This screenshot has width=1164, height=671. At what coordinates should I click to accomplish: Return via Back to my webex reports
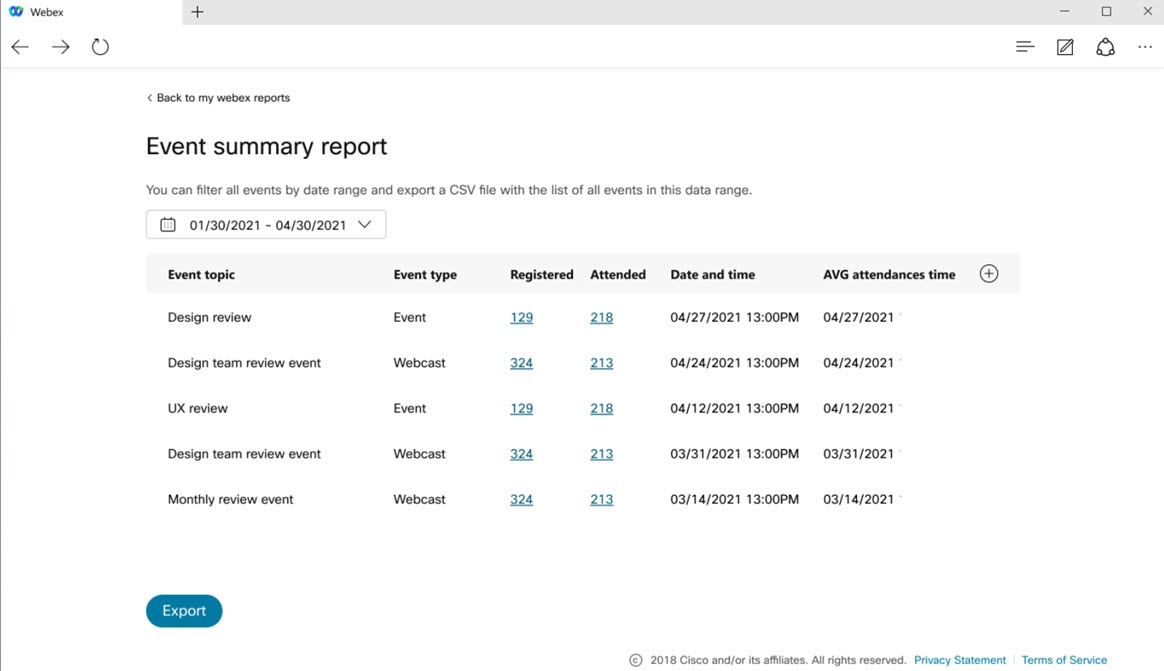click(x=218, y=97)
